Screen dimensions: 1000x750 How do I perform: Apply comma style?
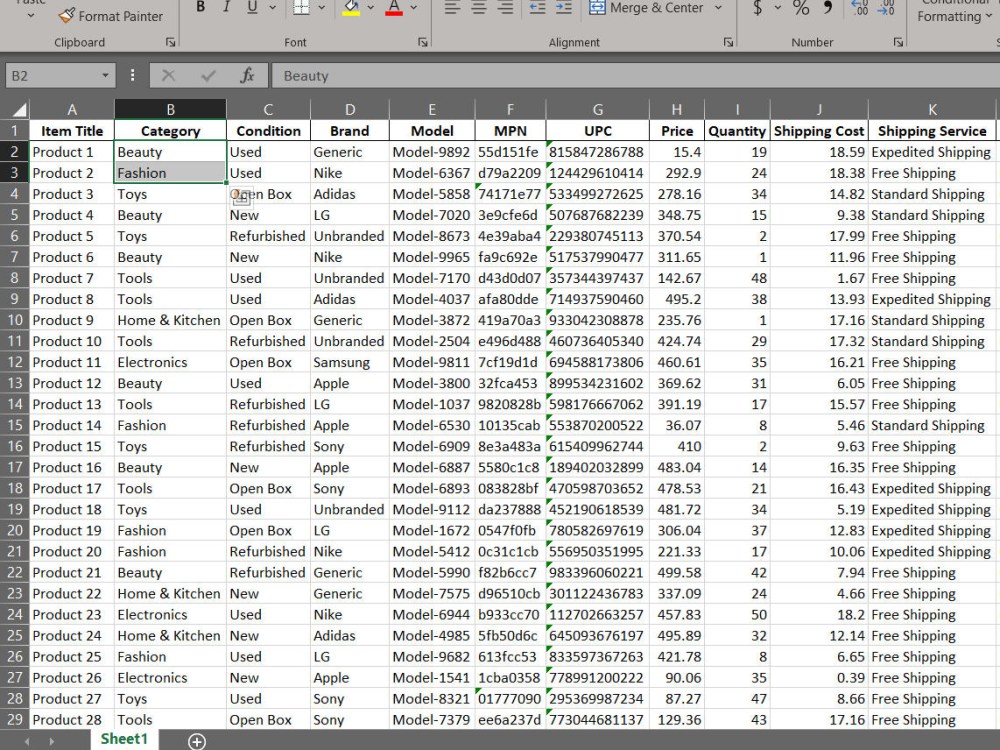point(828,8)
